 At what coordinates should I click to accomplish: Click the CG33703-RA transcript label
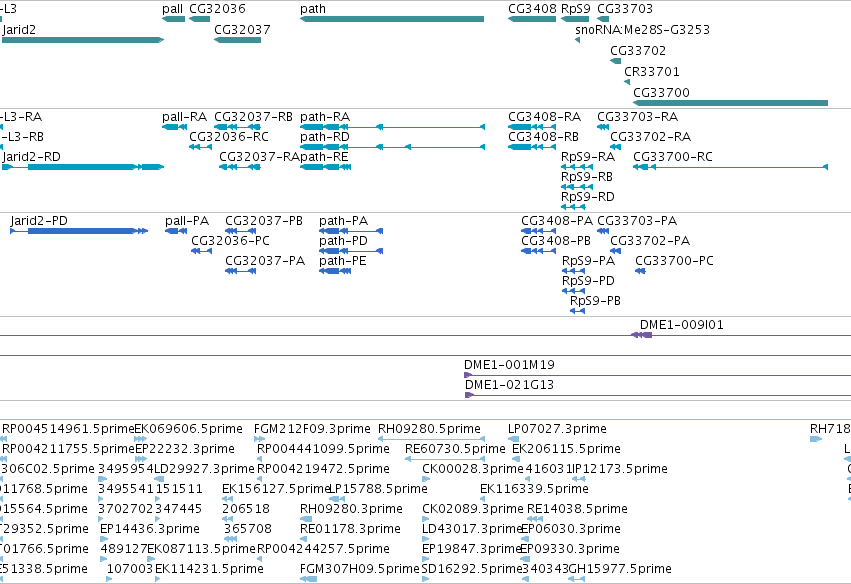click(637, 117)
